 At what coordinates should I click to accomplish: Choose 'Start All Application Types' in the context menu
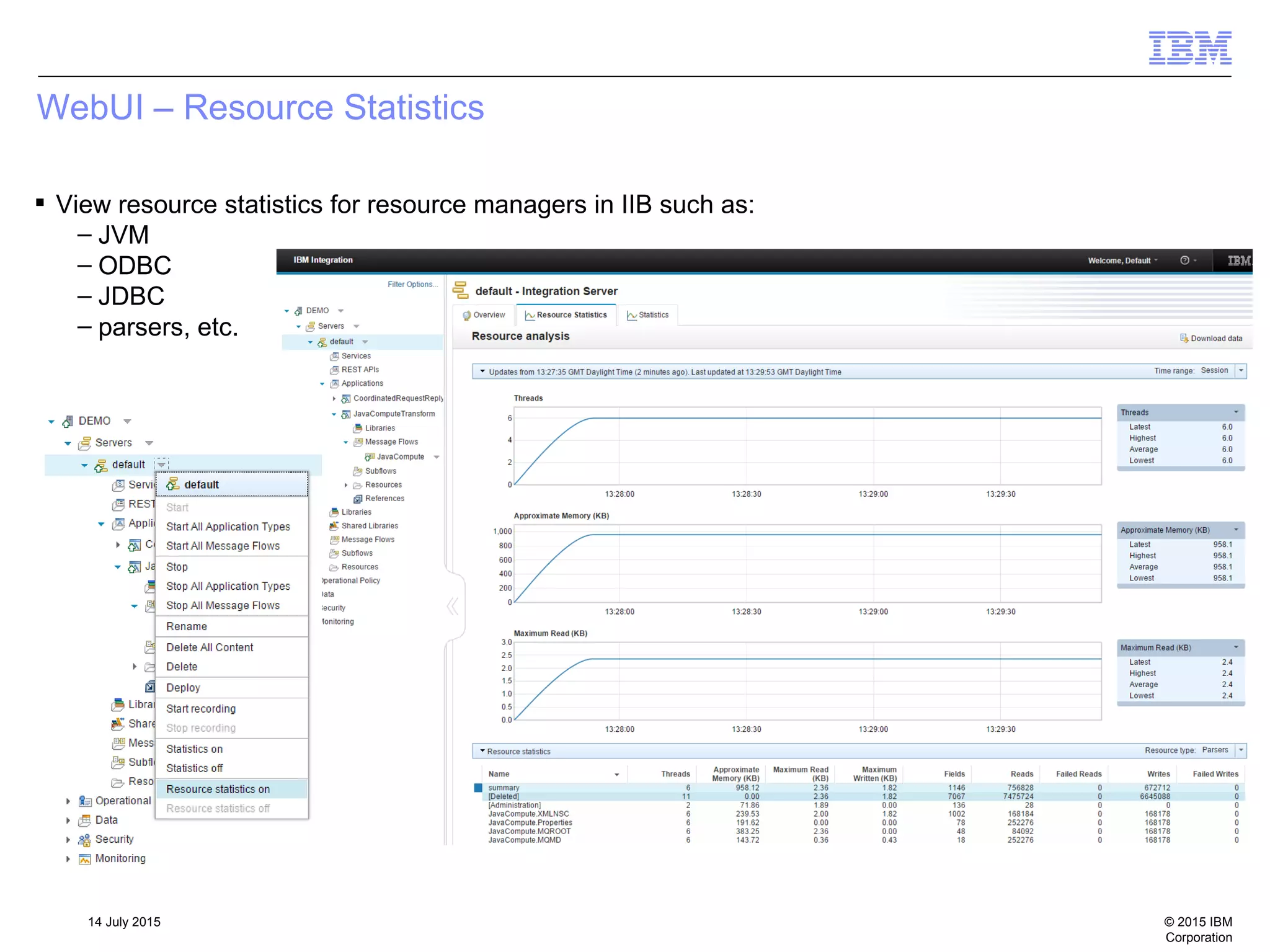pos(231,526)
